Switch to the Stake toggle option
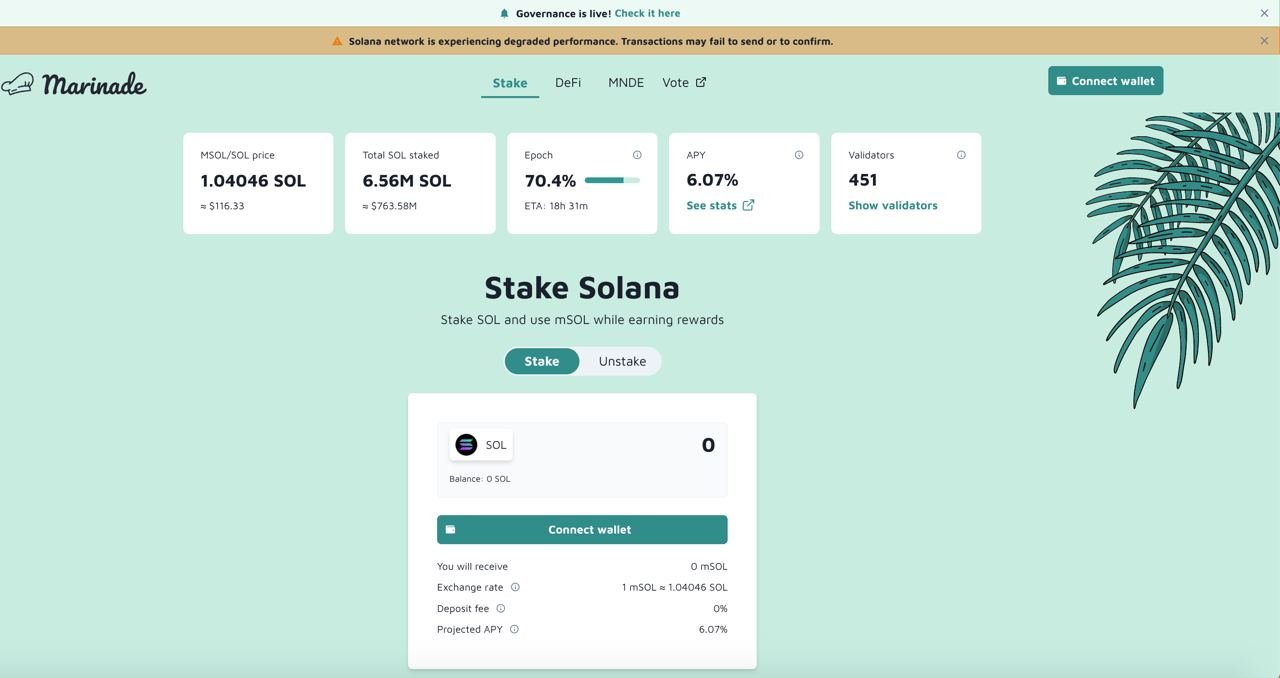 542,361
